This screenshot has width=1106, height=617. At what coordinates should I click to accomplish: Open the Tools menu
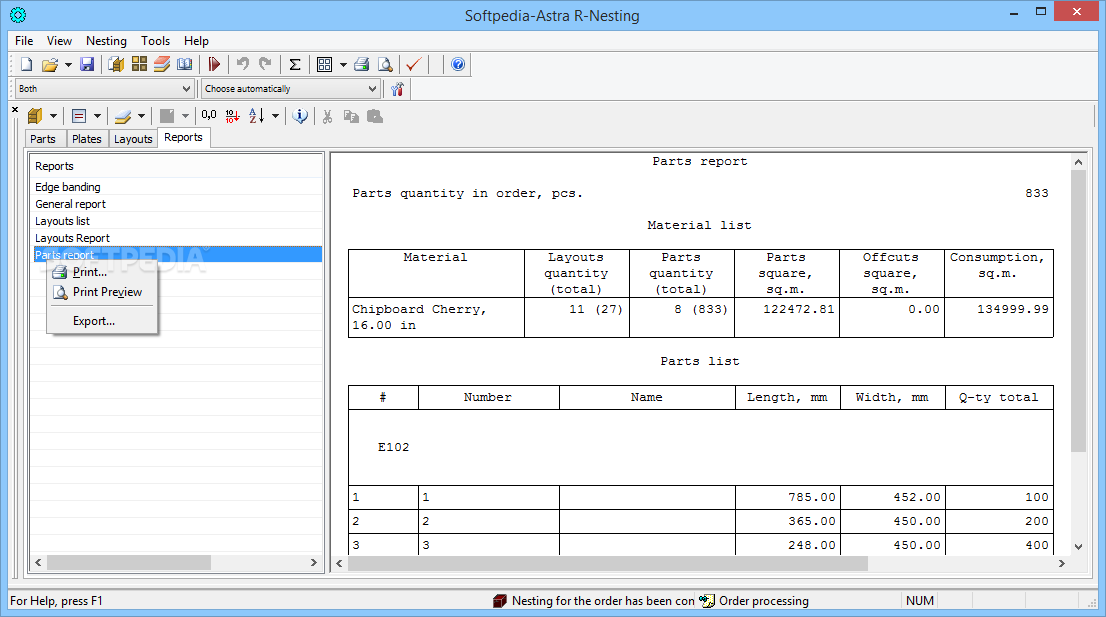click(x=155, y=41)
